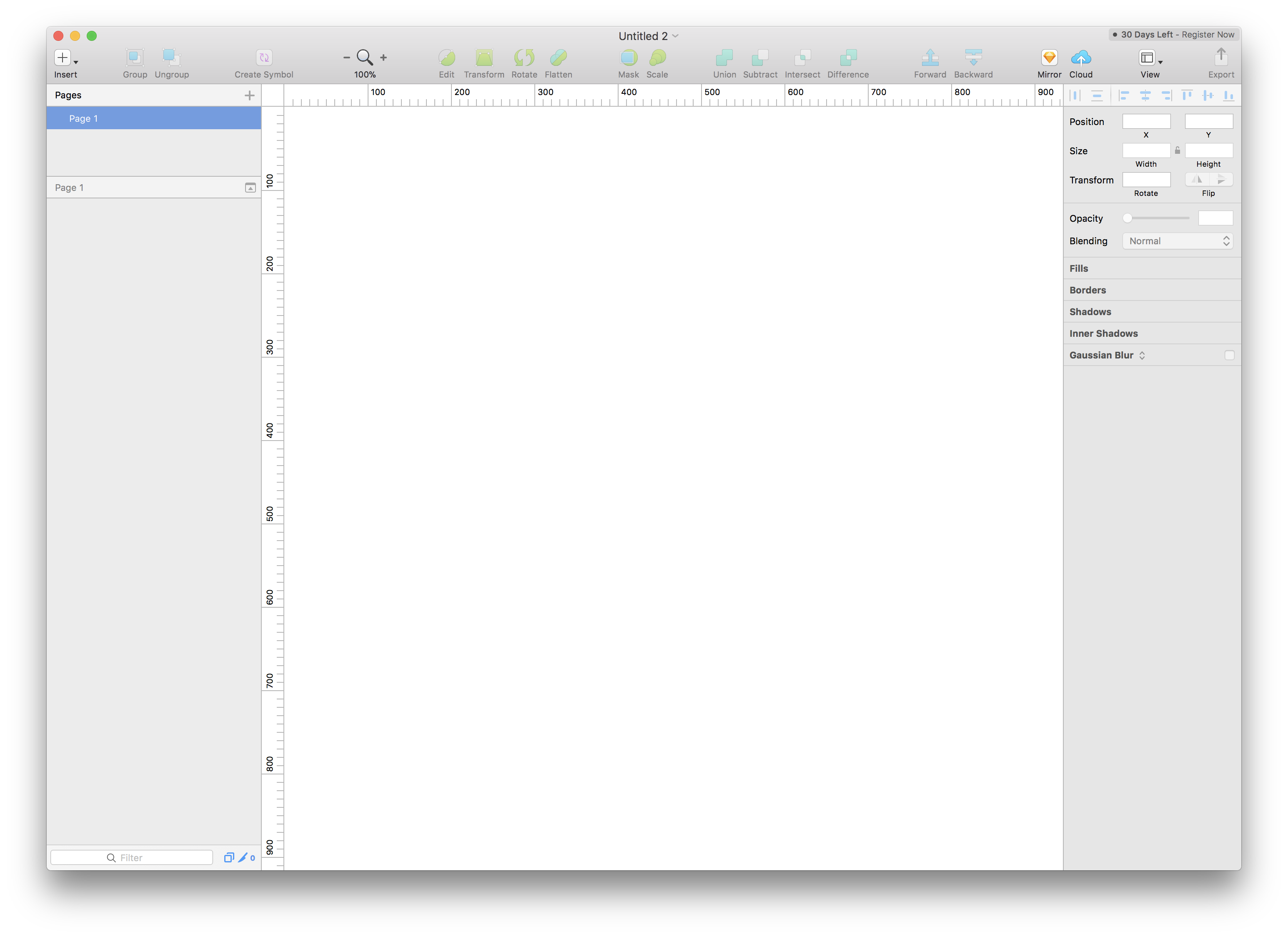Open the document title dropdown

tap(675, 36)
